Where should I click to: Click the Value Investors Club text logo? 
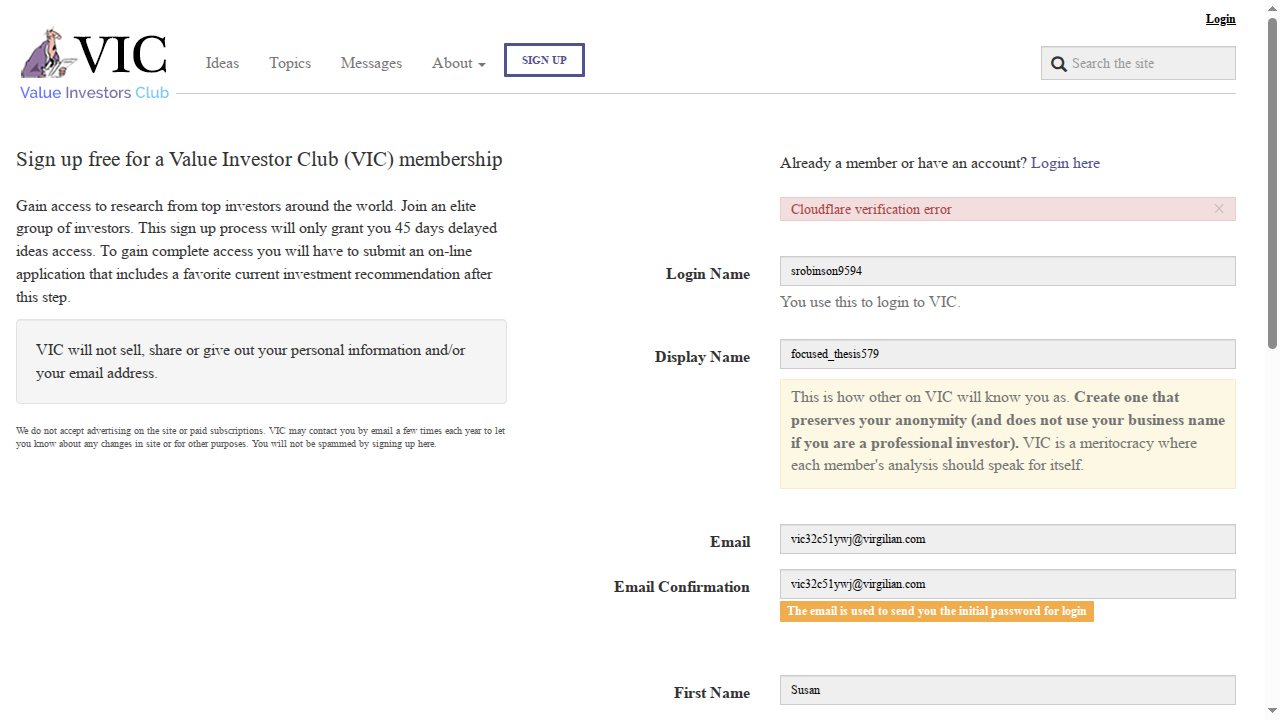tap(95, 93)
